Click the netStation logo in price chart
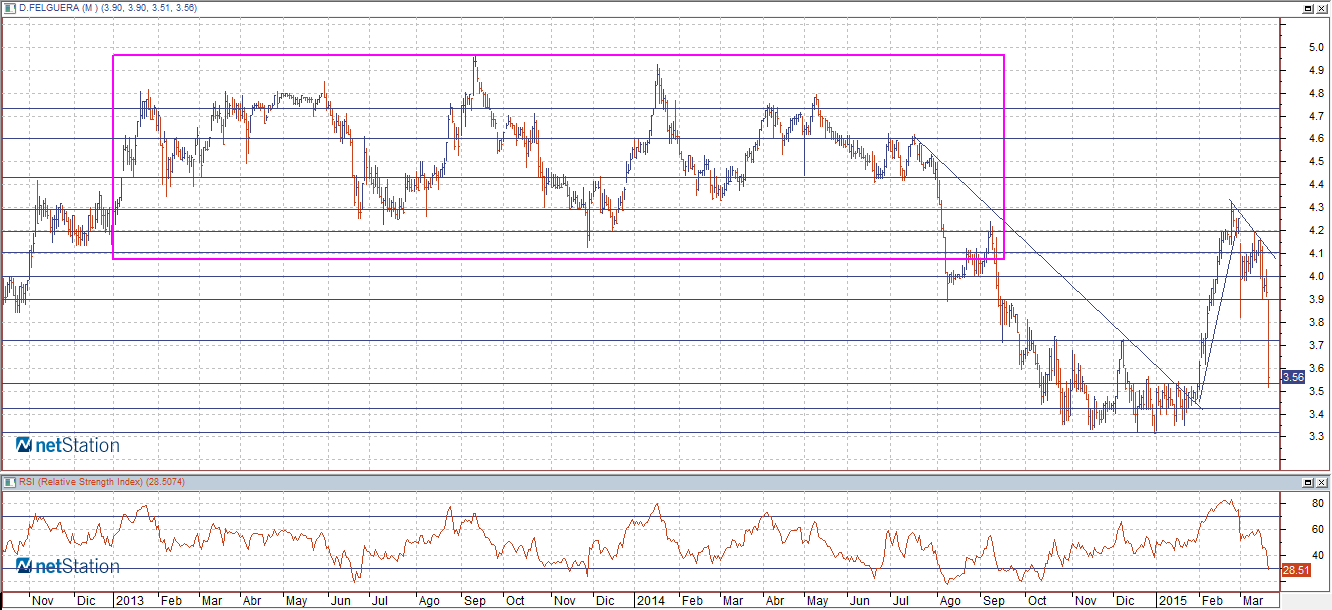 (x=68, y=445)
